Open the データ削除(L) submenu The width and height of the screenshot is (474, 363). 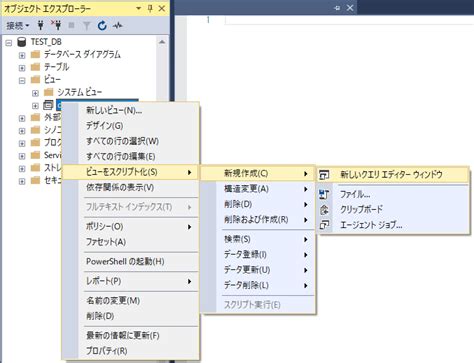[258, 285]
